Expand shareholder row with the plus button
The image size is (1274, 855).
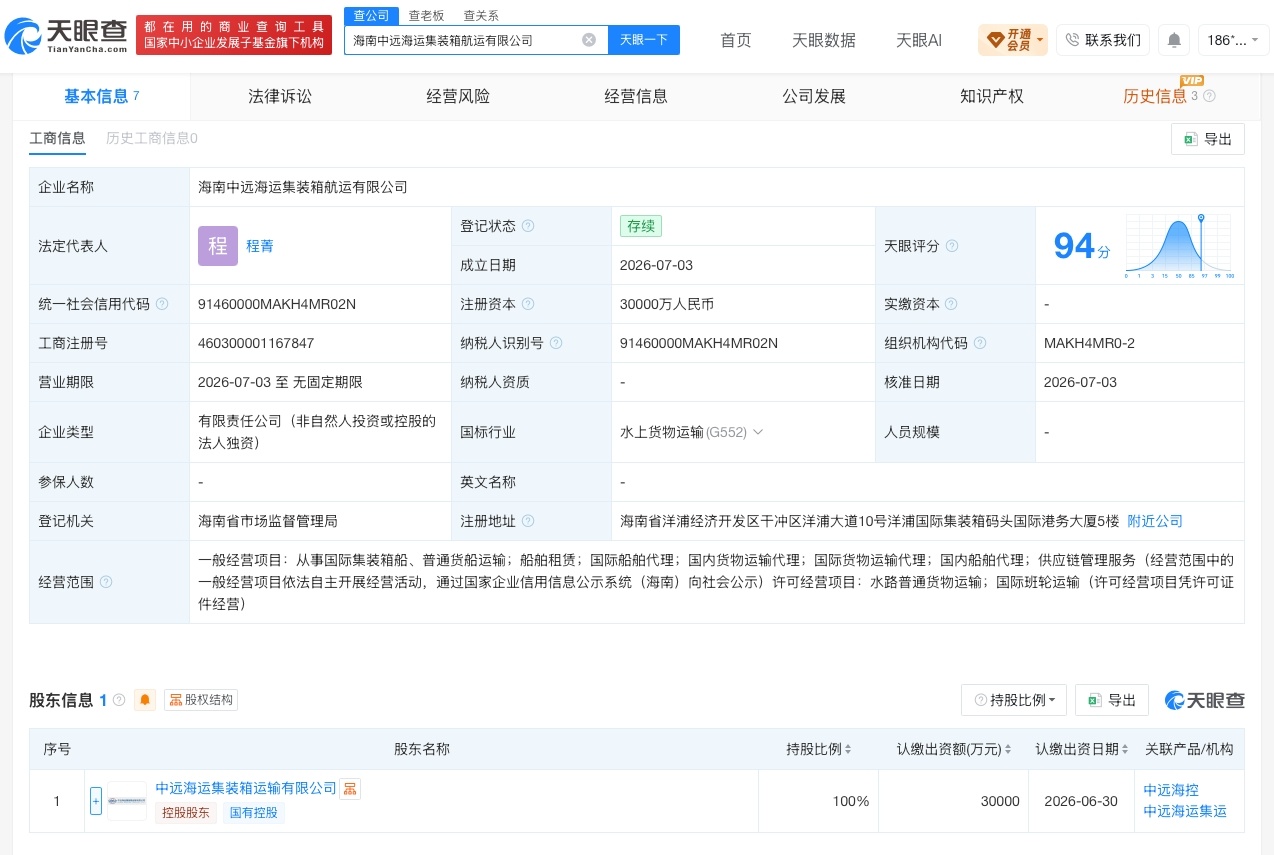(96, 801)
